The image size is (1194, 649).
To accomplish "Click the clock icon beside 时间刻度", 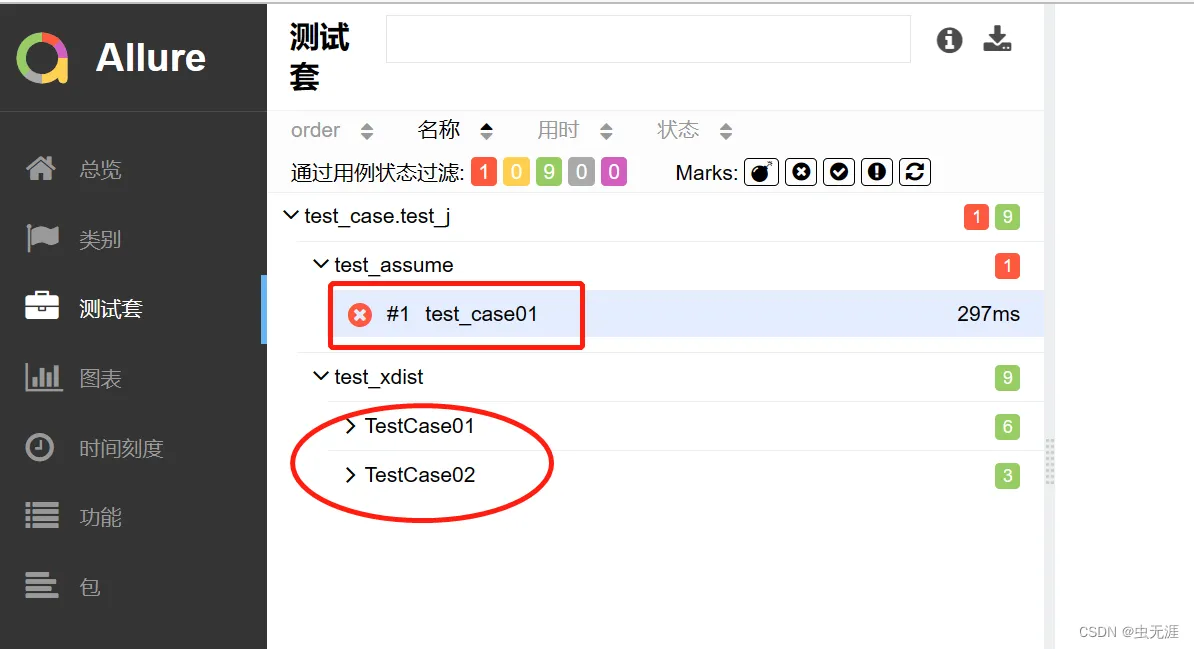I will (x=40, y=447).
